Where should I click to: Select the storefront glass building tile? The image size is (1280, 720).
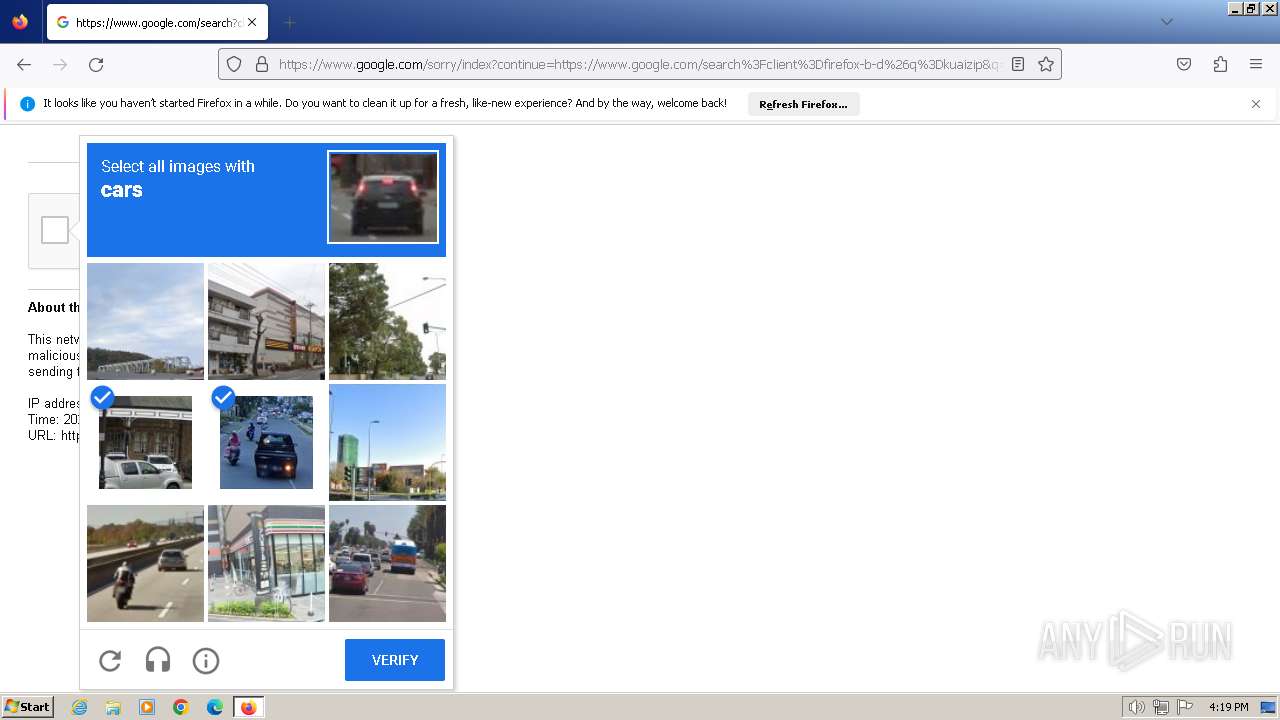(266, 563)
